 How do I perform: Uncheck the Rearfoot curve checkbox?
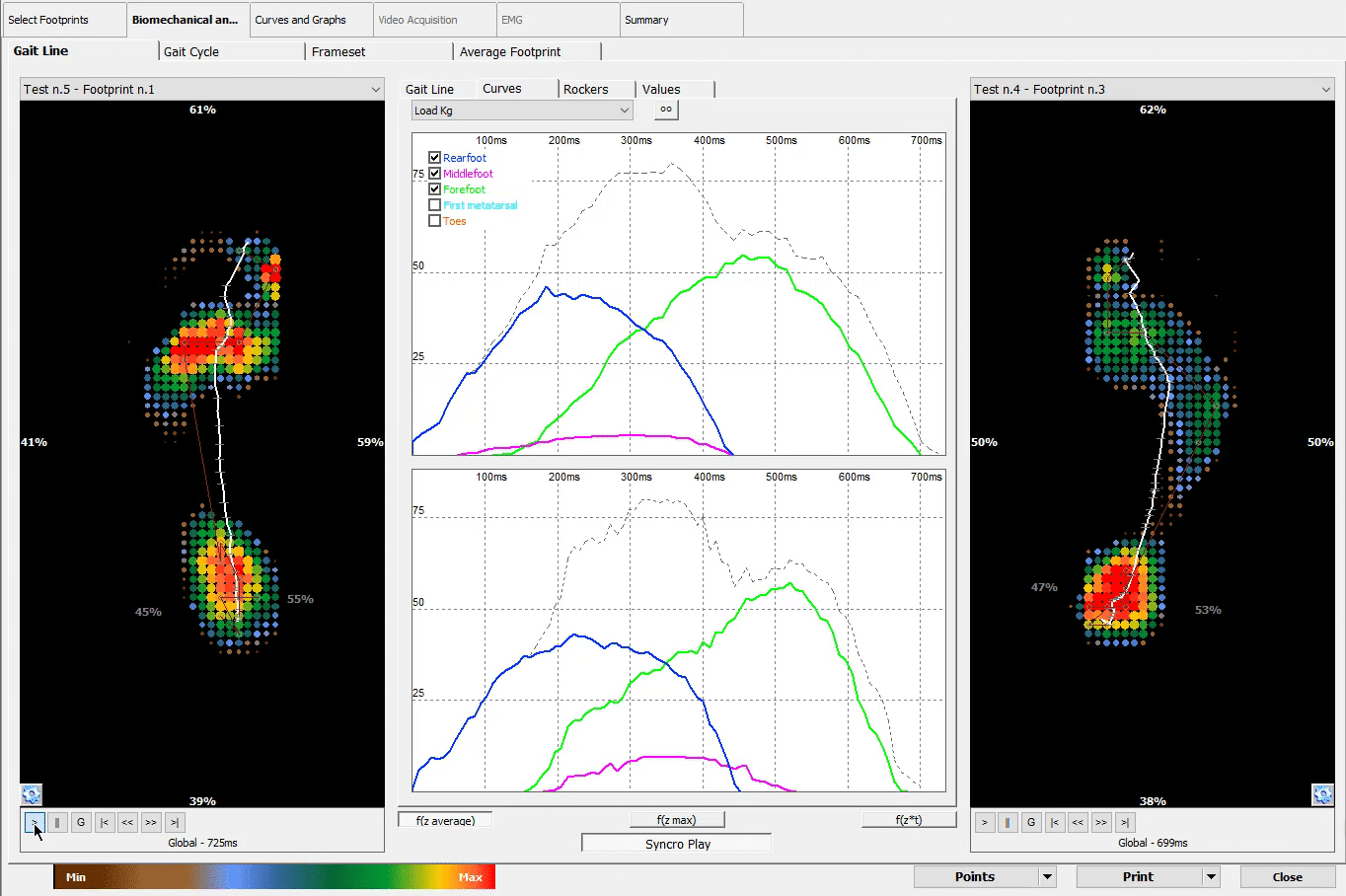[x=434, y=157]
